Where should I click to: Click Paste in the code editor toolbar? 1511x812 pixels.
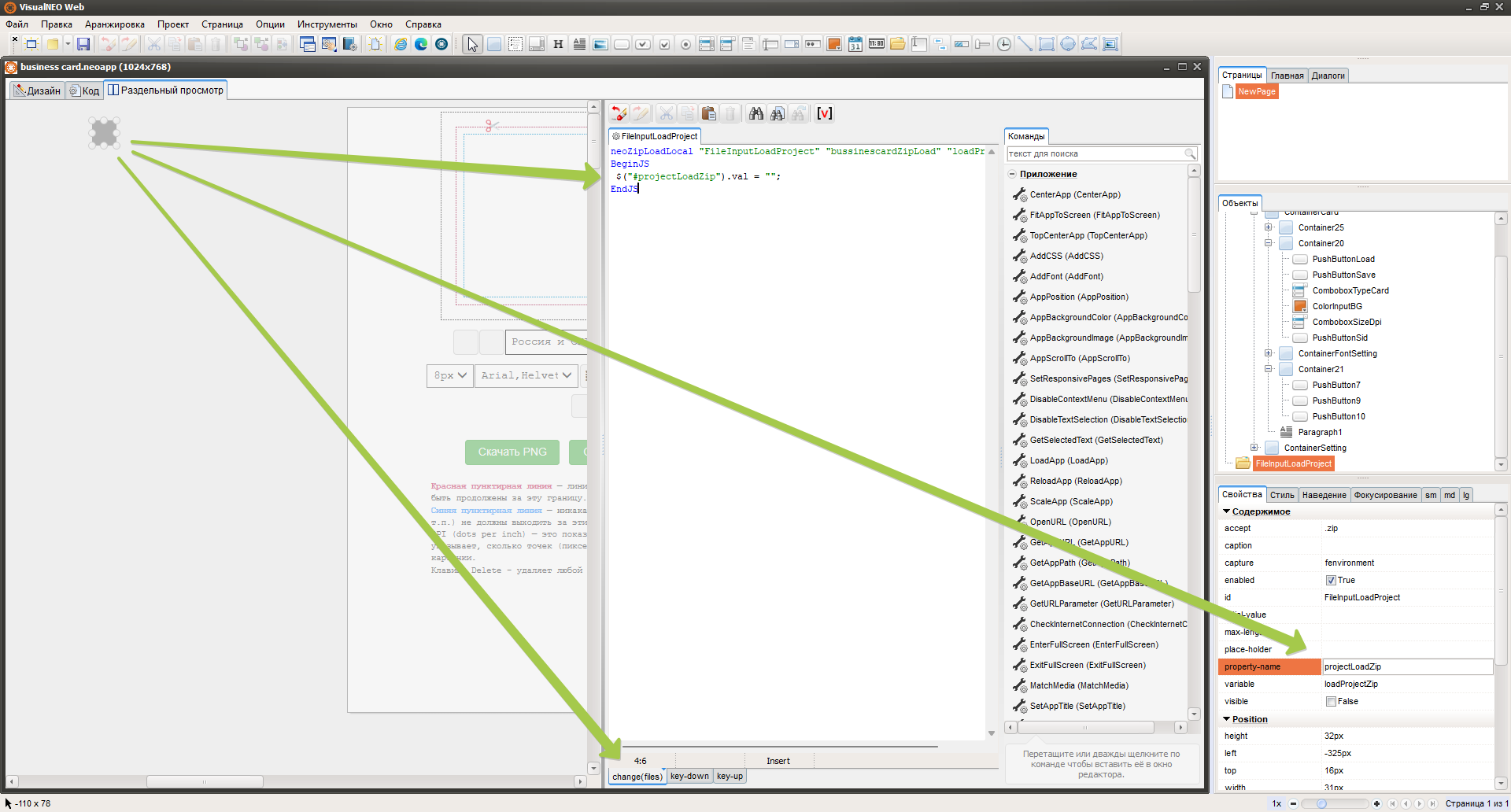(x=709, y=114)
